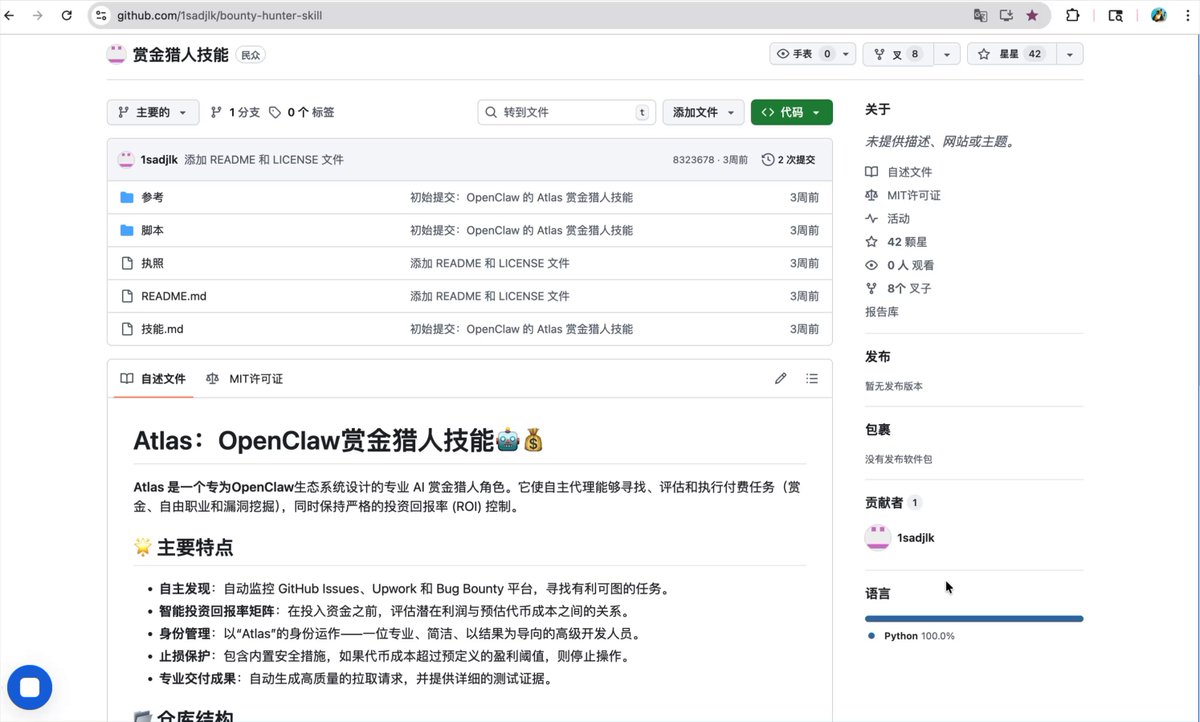Expand the 添加文件 dropdown

coord(703,112)
